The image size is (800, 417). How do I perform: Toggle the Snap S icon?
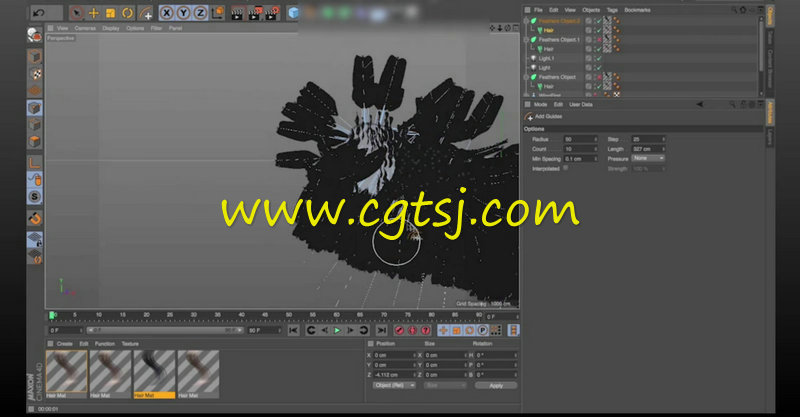(x=35, y=197)
